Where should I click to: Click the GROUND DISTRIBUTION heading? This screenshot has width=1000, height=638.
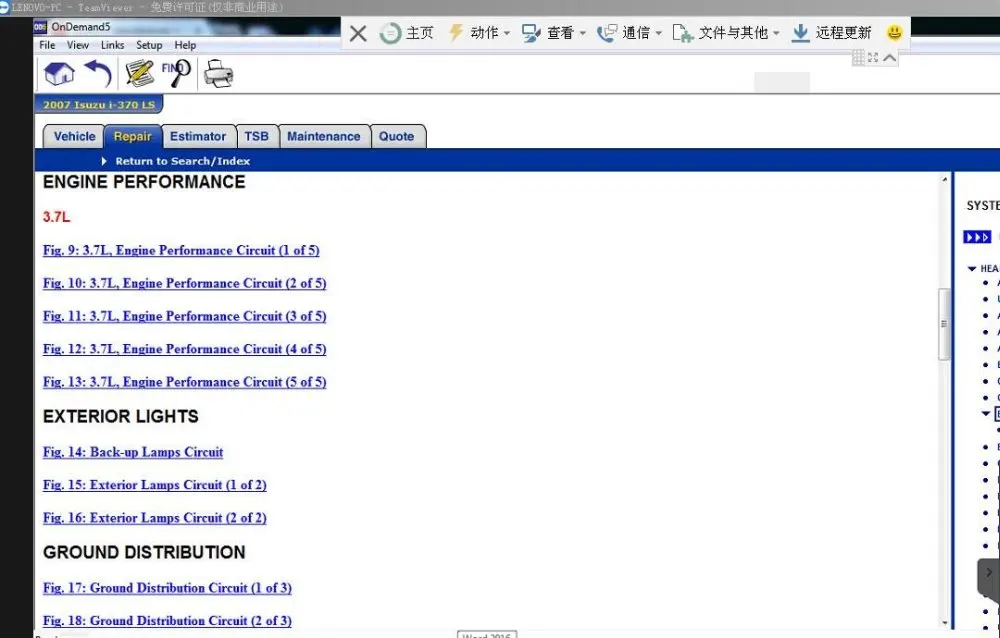(x=144, y=553)
